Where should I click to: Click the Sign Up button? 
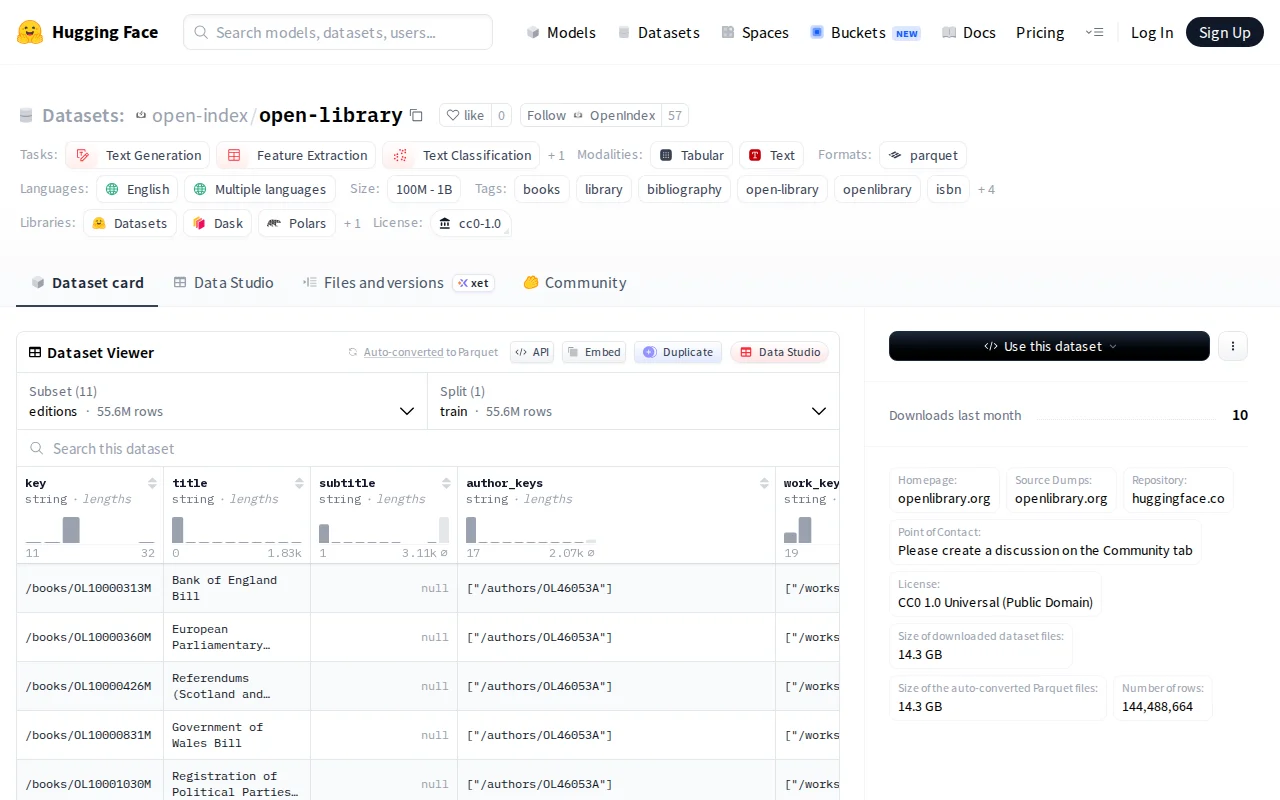click(x=1225, y=32)
